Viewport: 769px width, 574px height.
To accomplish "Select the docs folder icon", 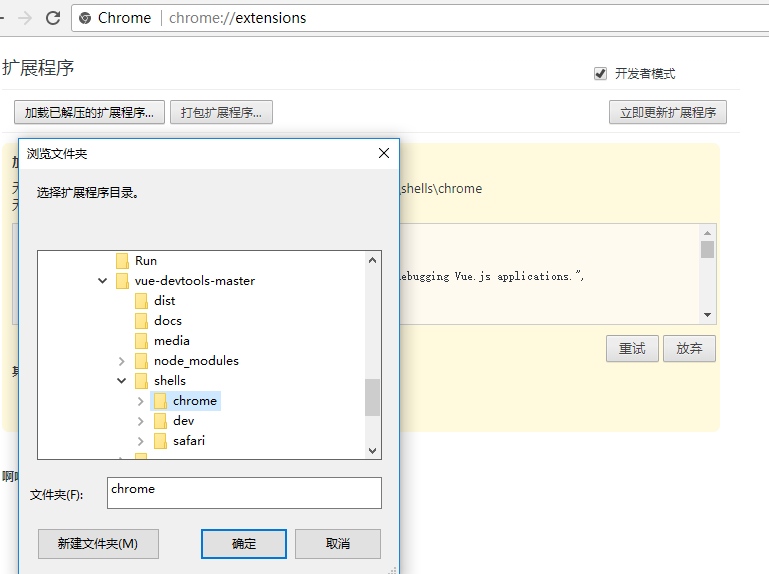I will tap(141, 321).
